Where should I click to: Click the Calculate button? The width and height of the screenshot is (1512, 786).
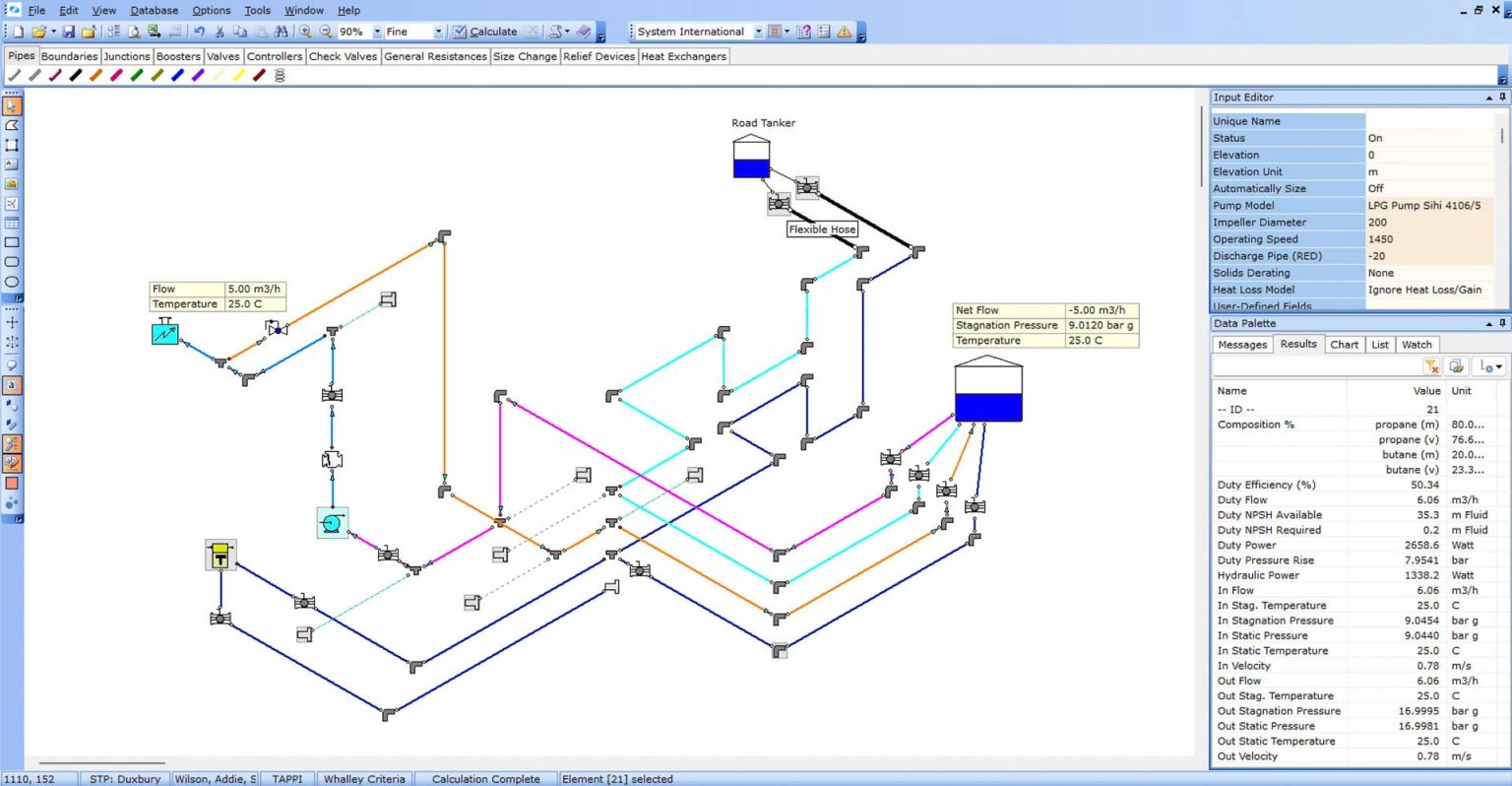[x=484, y=33]
